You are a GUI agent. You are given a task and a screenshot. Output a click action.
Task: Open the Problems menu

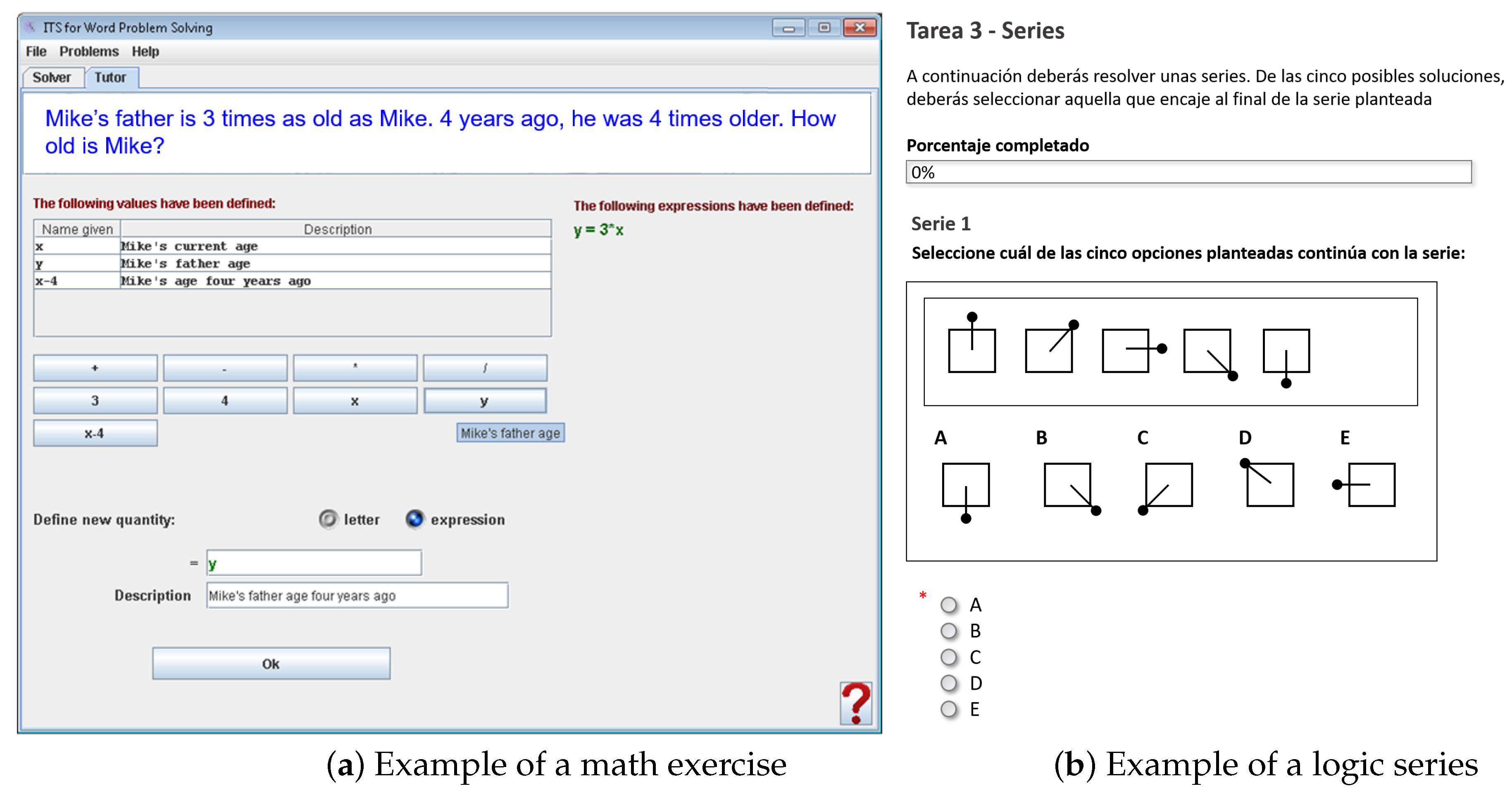(88, 52)
